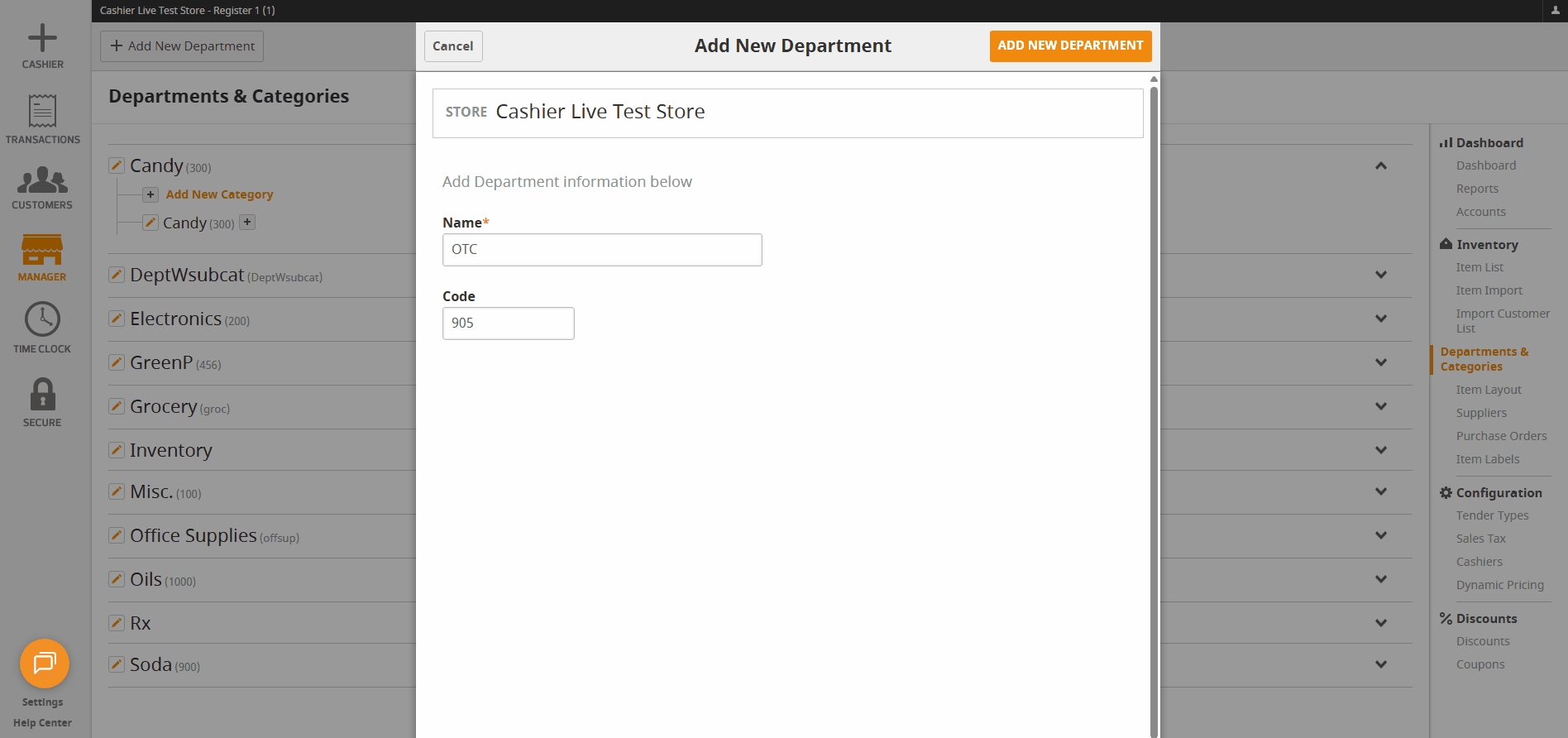This screenshot has height=738, width=1568.
Task: Focus the Name field containing OTC
Action: [x=602, y=249]
